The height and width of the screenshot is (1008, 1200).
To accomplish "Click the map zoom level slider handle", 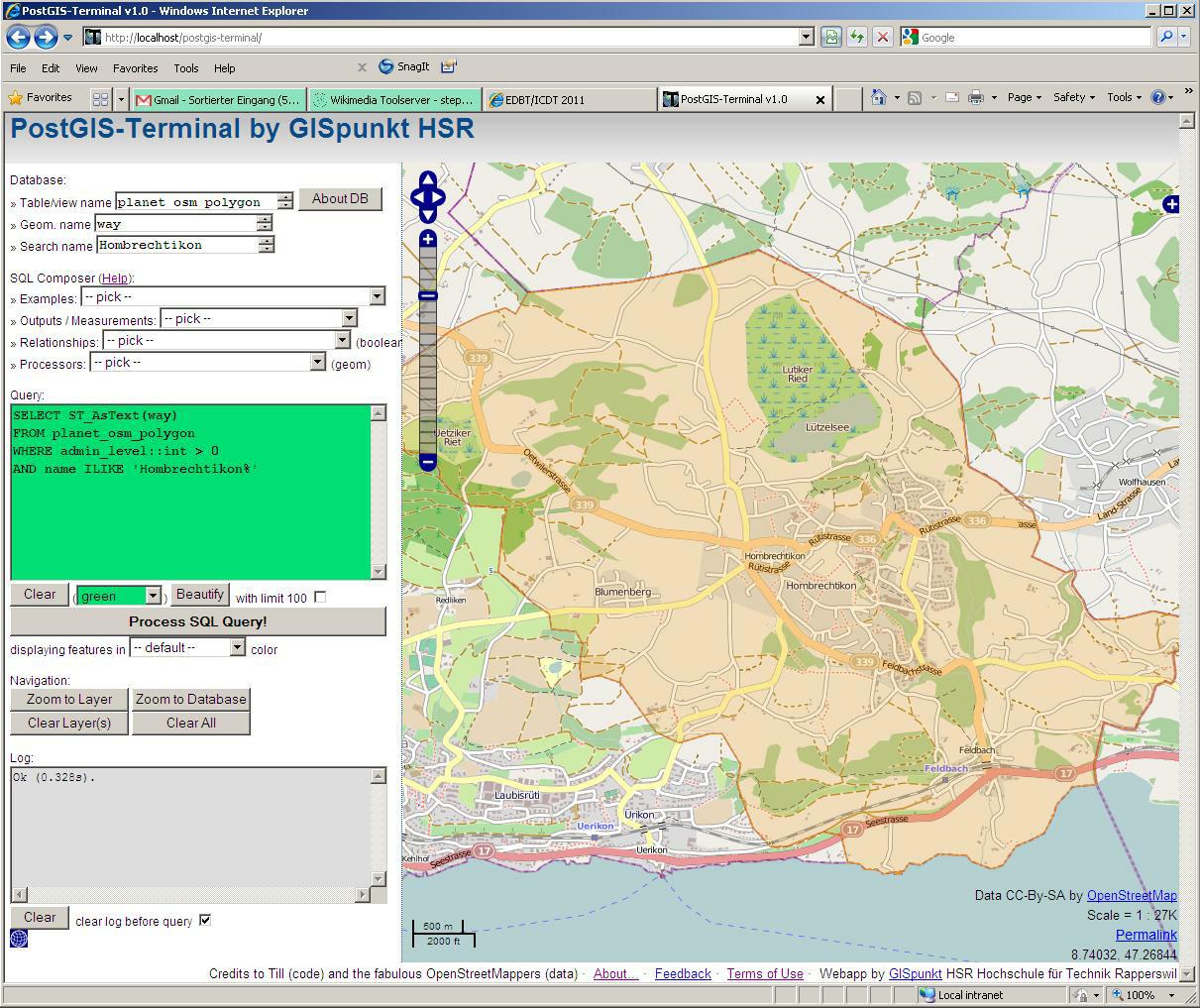I will [428, 296].
